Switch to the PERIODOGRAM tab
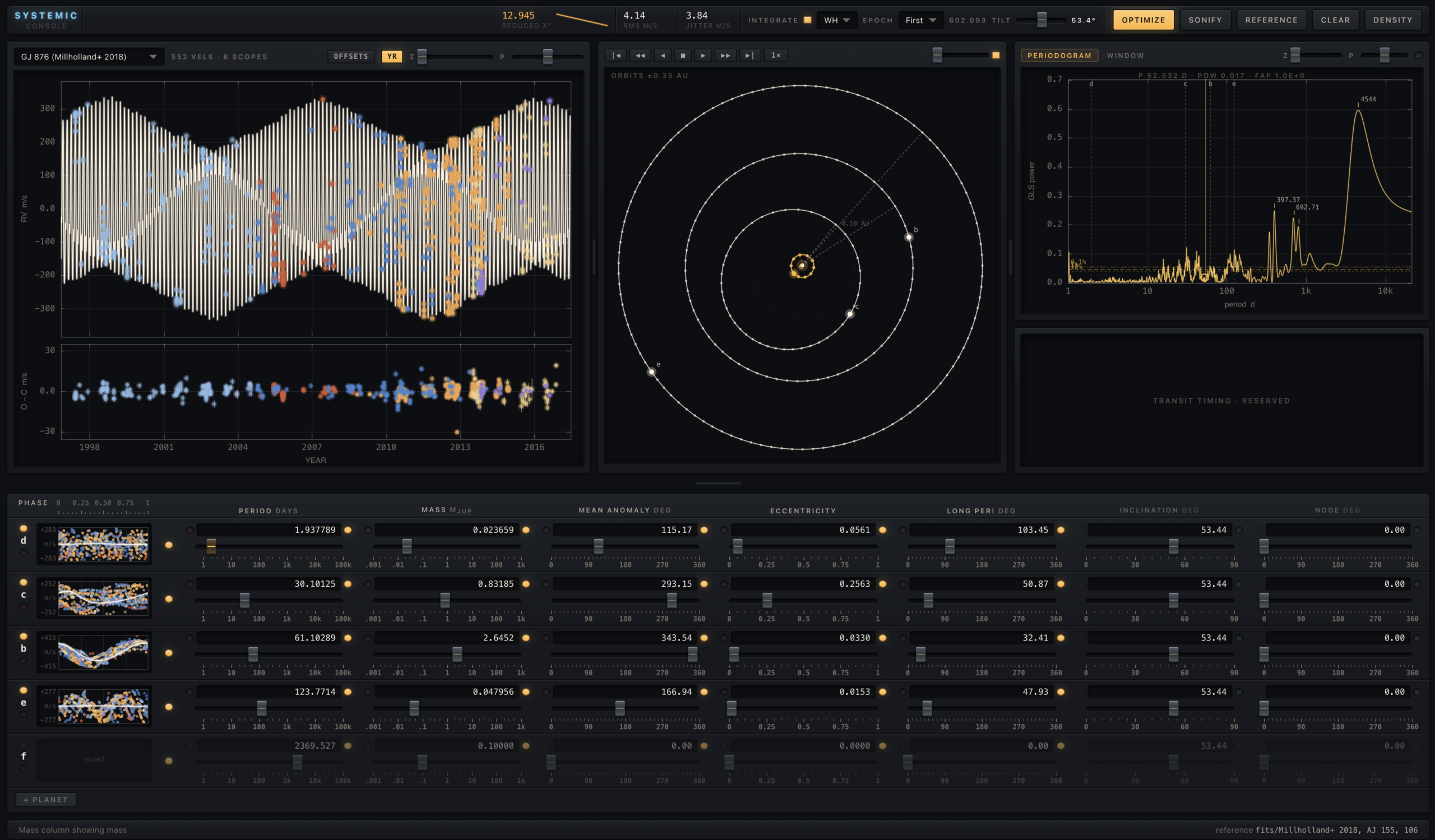1435x840 pixels. (1059, 56)
